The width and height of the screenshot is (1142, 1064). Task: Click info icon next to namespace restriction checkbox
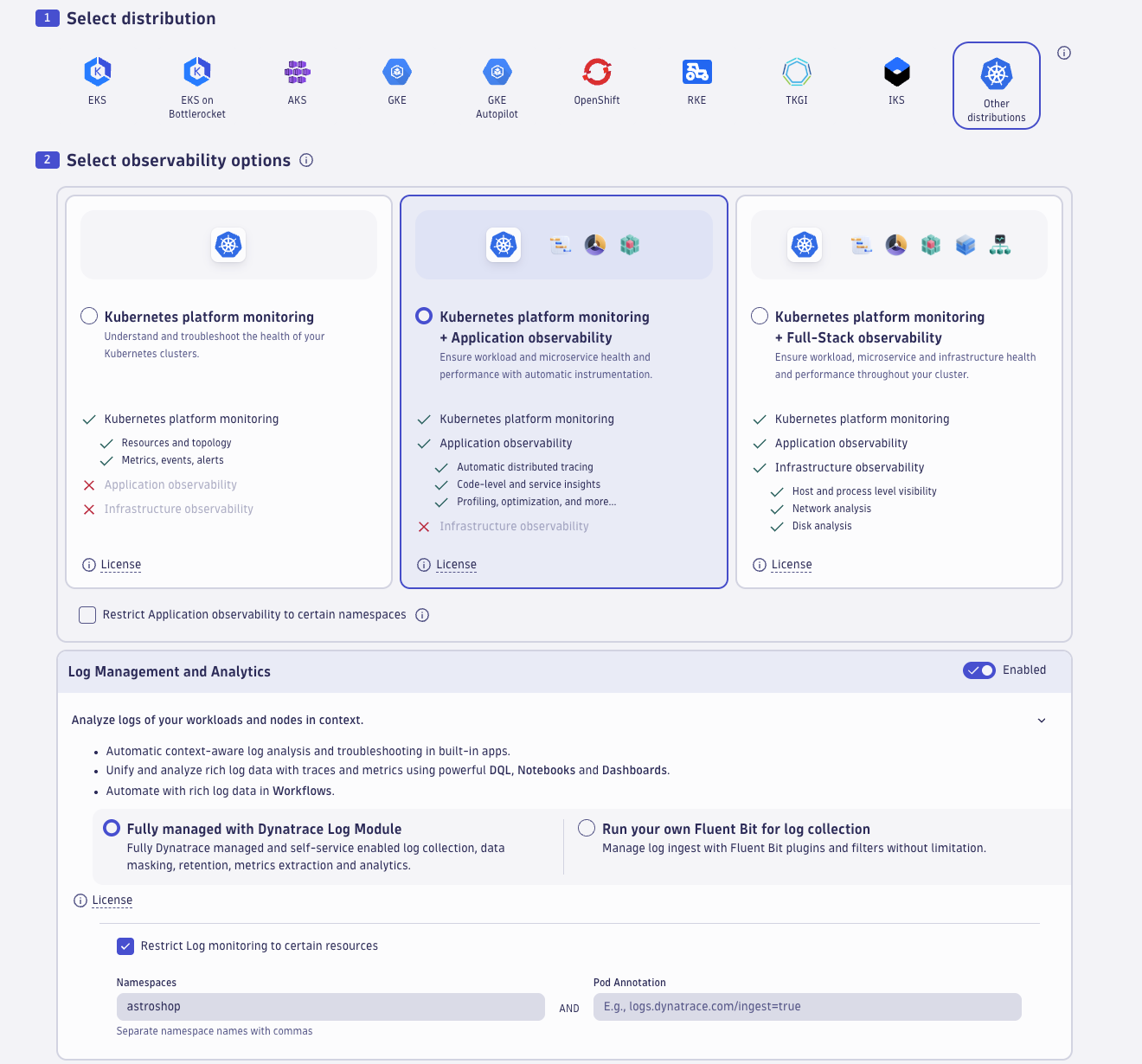422,615
